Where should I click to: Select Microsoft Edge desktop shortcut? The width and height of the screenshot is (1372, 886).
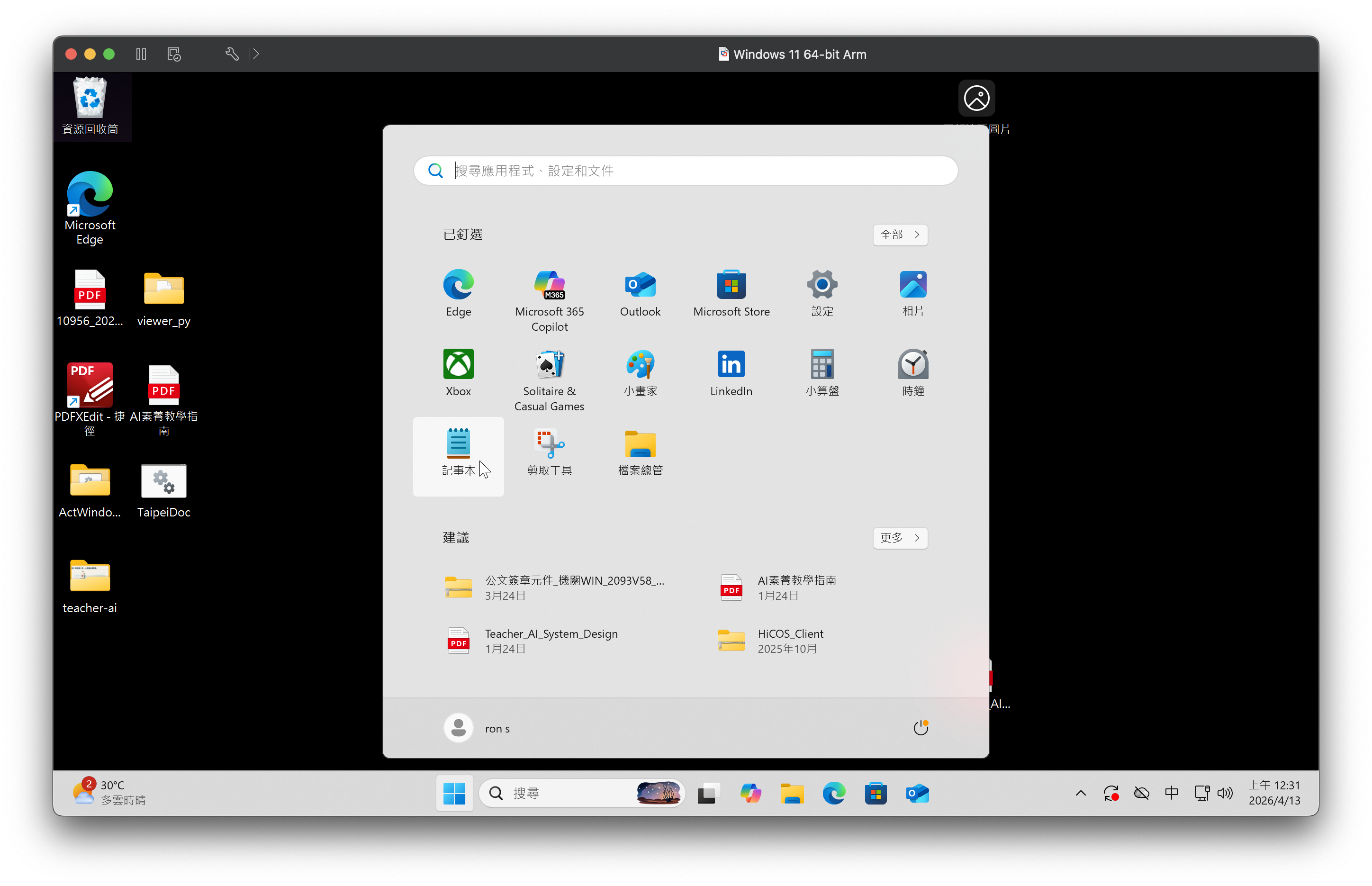[90, 208]
